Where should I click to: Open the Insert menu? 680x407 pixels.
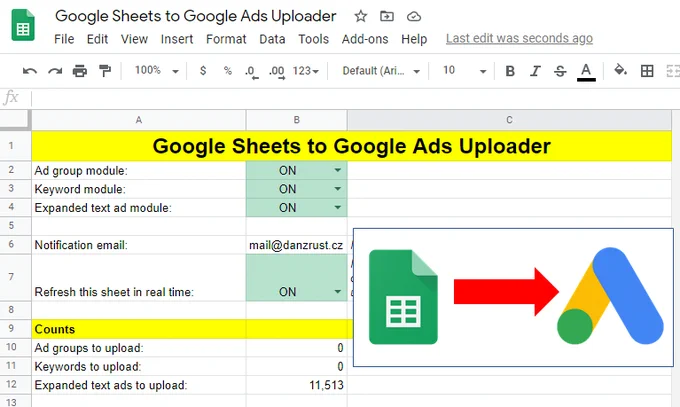[x=177, y=39]
